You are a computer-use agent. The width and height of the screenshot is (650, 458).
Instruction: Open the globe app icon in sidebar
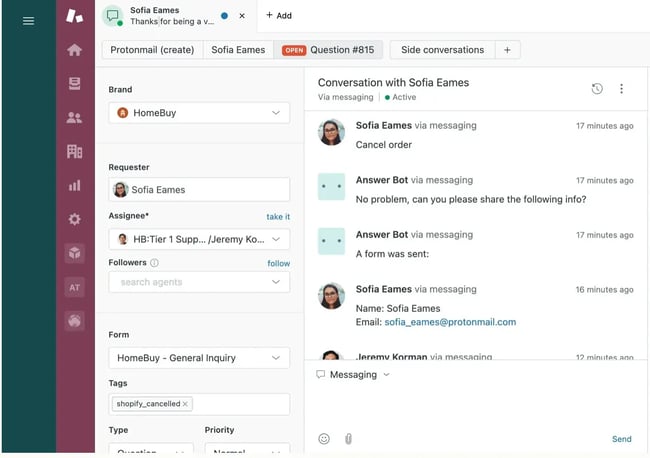coord(75,320)
